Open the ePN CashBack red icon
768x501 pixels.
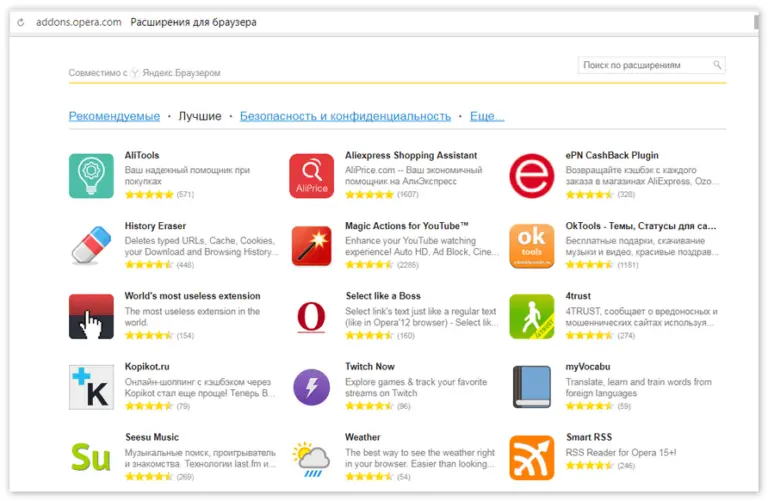coord(532,176)
